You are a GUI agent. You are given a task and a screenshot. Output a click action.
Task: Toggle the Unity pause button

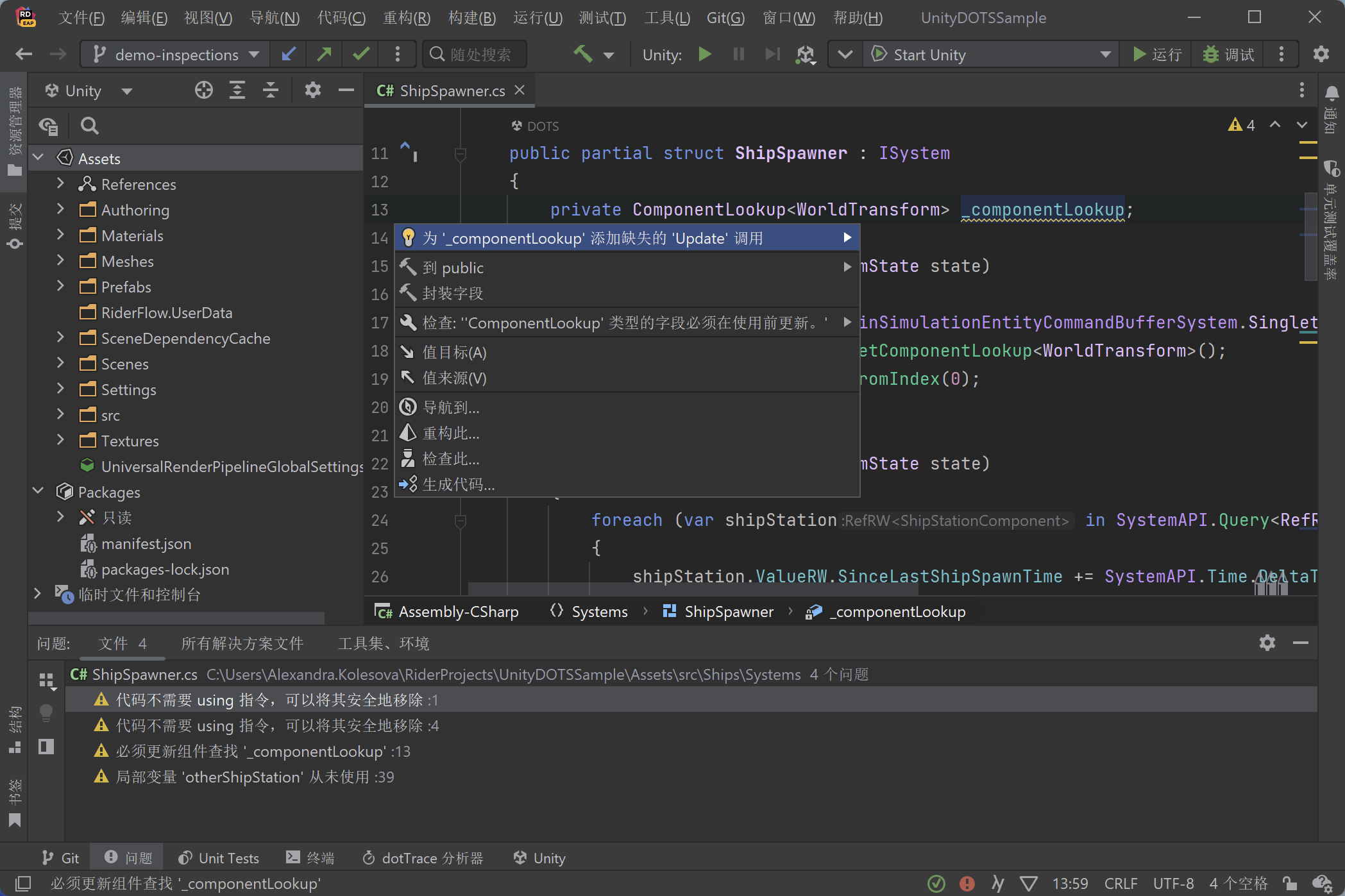click(739, 55)
